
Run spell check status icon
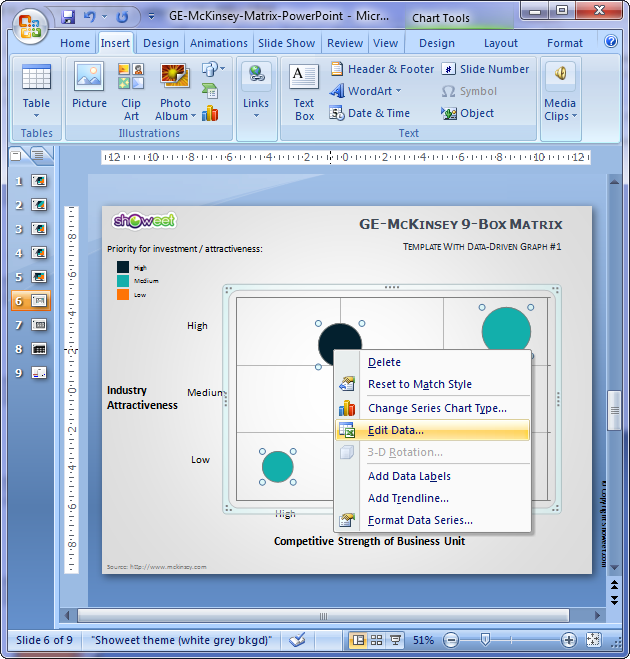coord(297,640)
